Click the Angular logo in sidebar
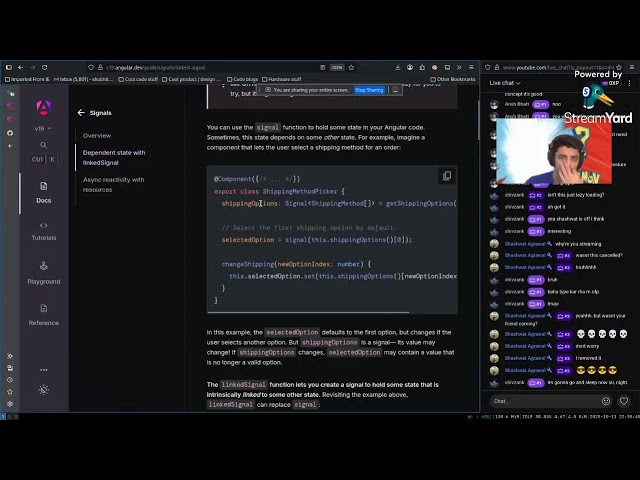 (44, 107)
